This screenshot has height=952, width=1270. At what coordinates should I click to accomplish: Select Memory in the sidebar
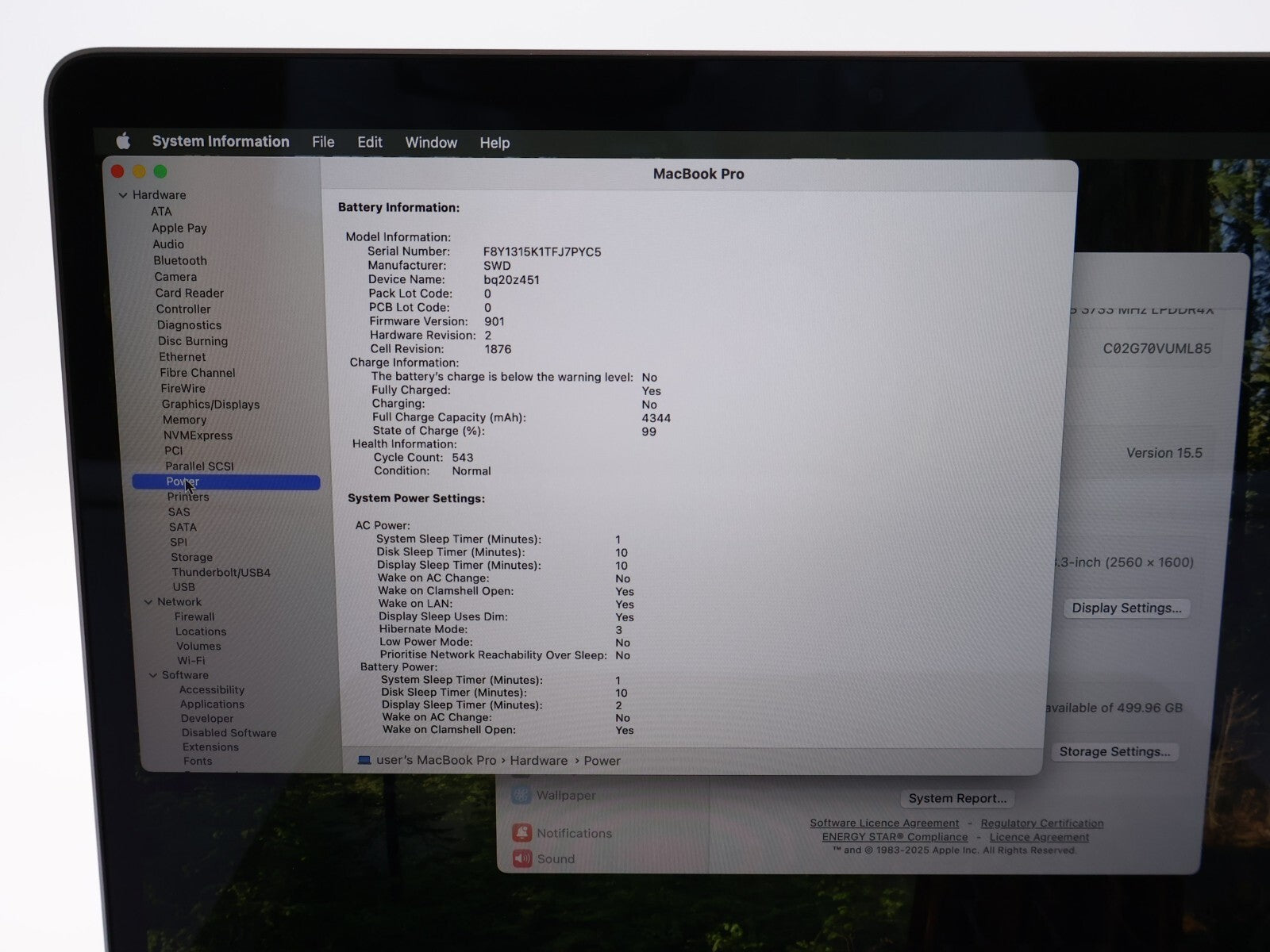pyautogui.click(x=184, y=420)
